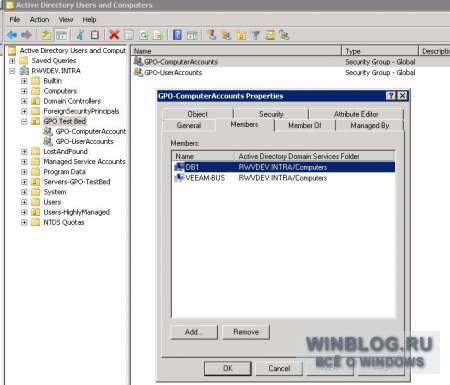The width and height of the screenshot is (450, 385).
Task: Click the Copy toolbar icon beside the scissors
Action: click(95, 35)
